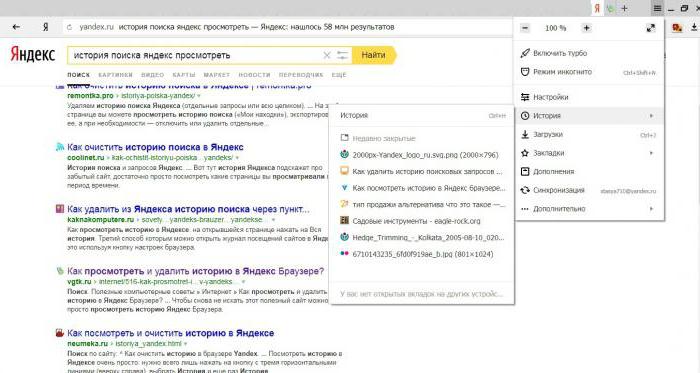
Task: Expand the История submenu arrow
Action: coord(651,116)
